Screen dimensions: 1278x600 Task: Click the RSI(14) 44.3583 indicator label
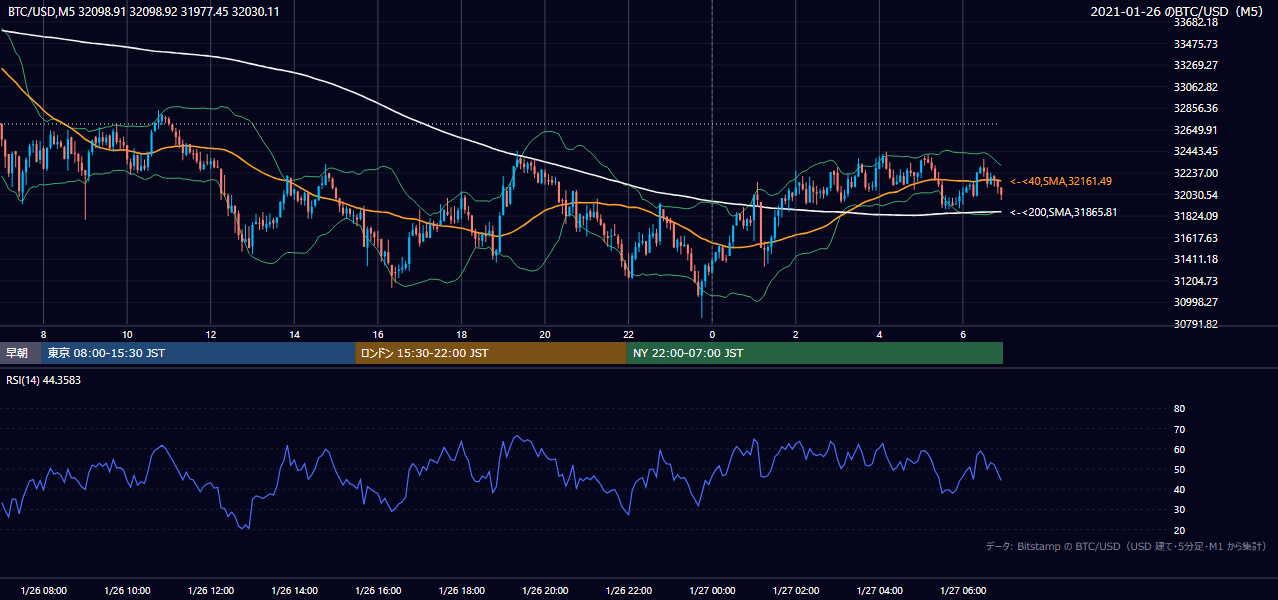pos(43,379)
